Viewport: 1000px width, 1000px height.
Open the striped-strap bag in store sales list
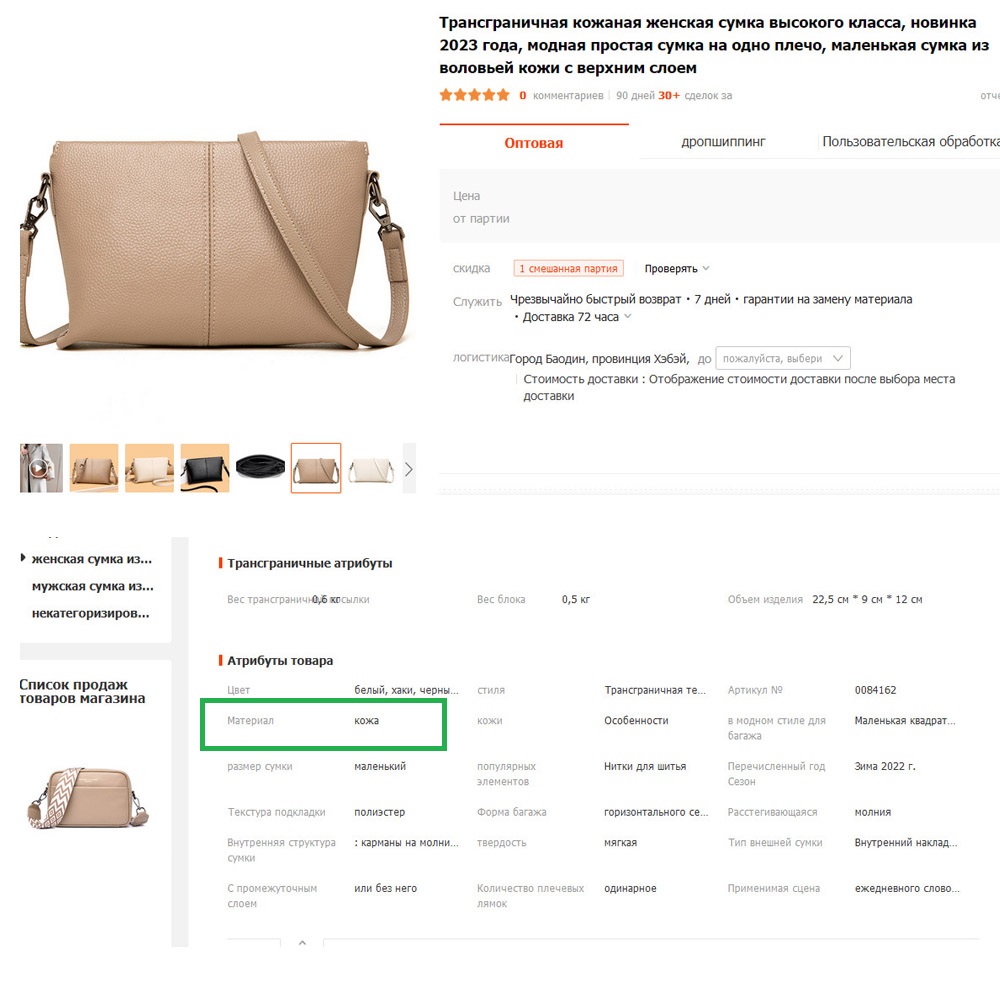pyautogui.click(x=87, y=798)
